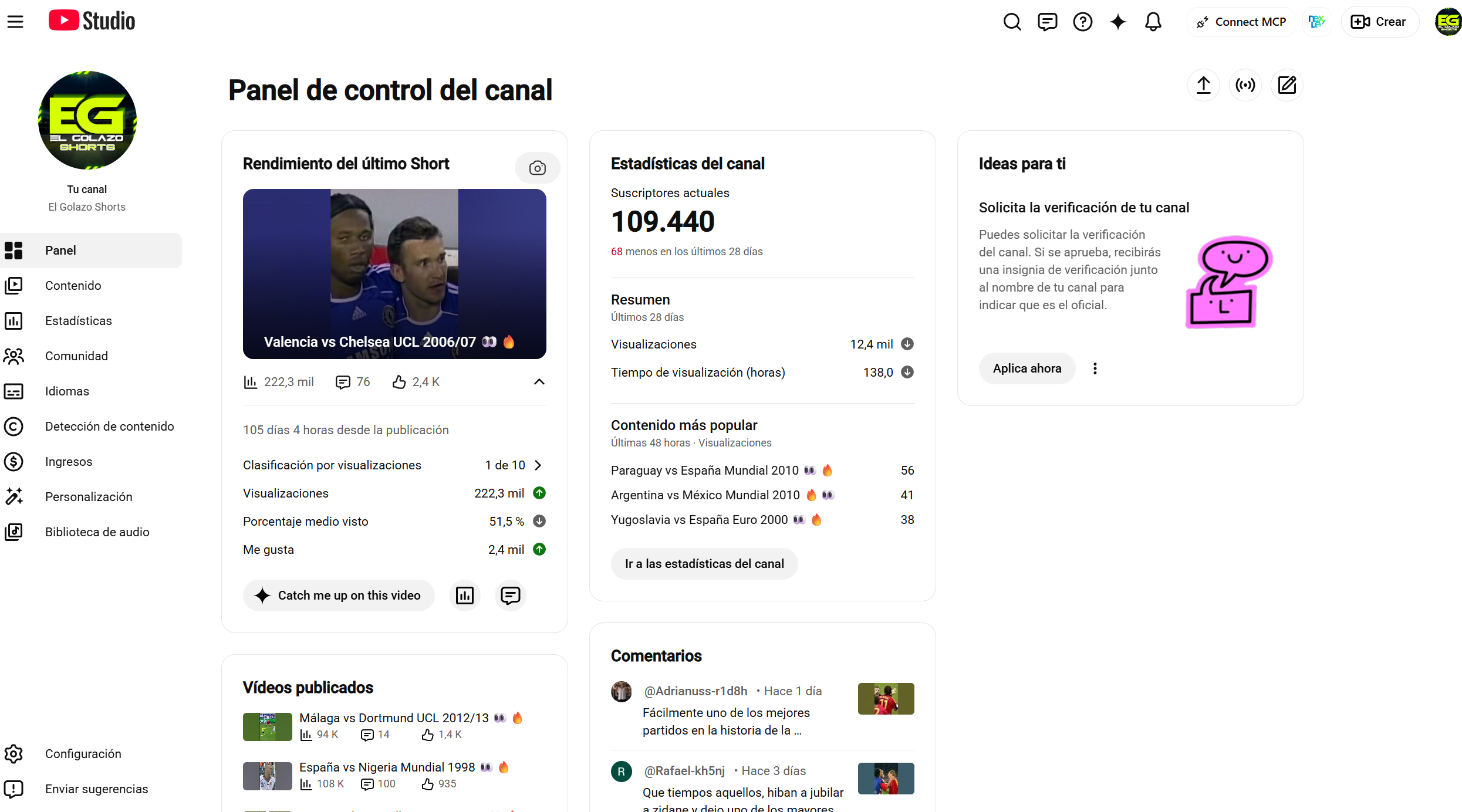Click the green R avatar of Rafael

pos(622,772)
